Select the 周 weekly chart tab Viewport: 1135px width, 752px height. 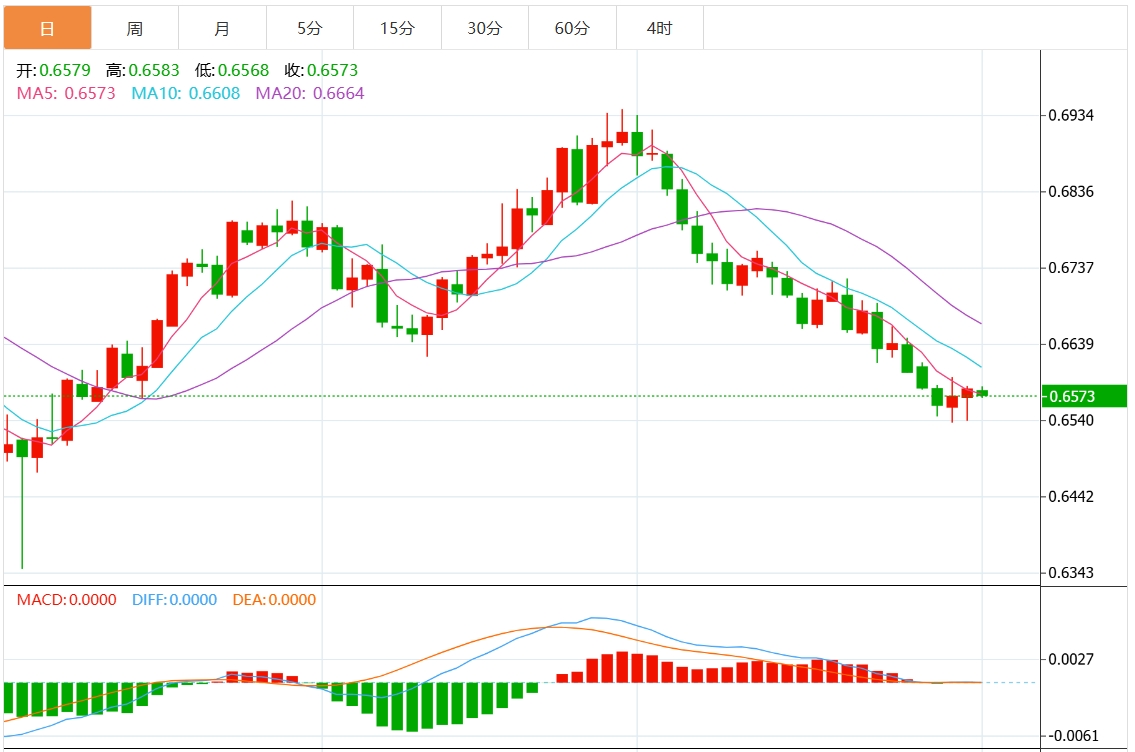tap(135, 29)
